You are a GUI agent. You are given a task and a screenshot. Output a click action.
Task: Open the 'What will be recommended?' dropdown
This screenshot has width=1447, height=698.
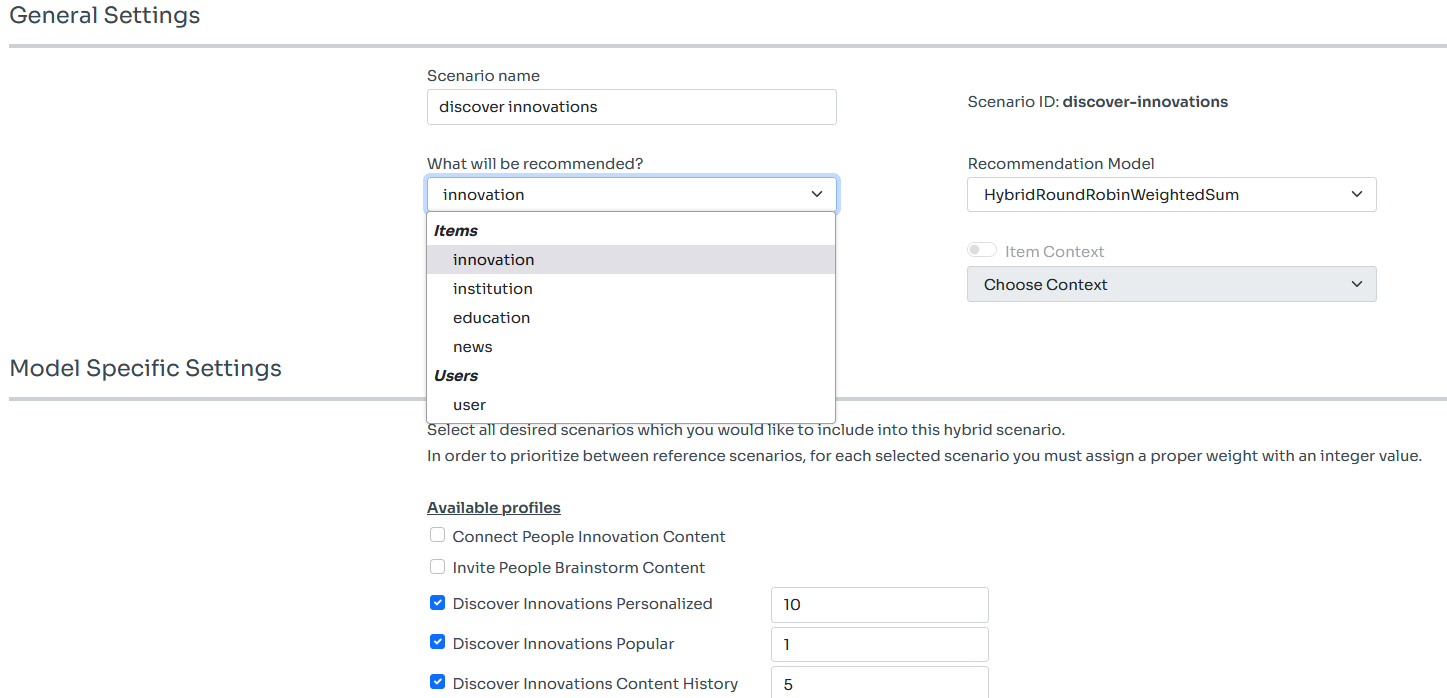[x=631, y=195]
